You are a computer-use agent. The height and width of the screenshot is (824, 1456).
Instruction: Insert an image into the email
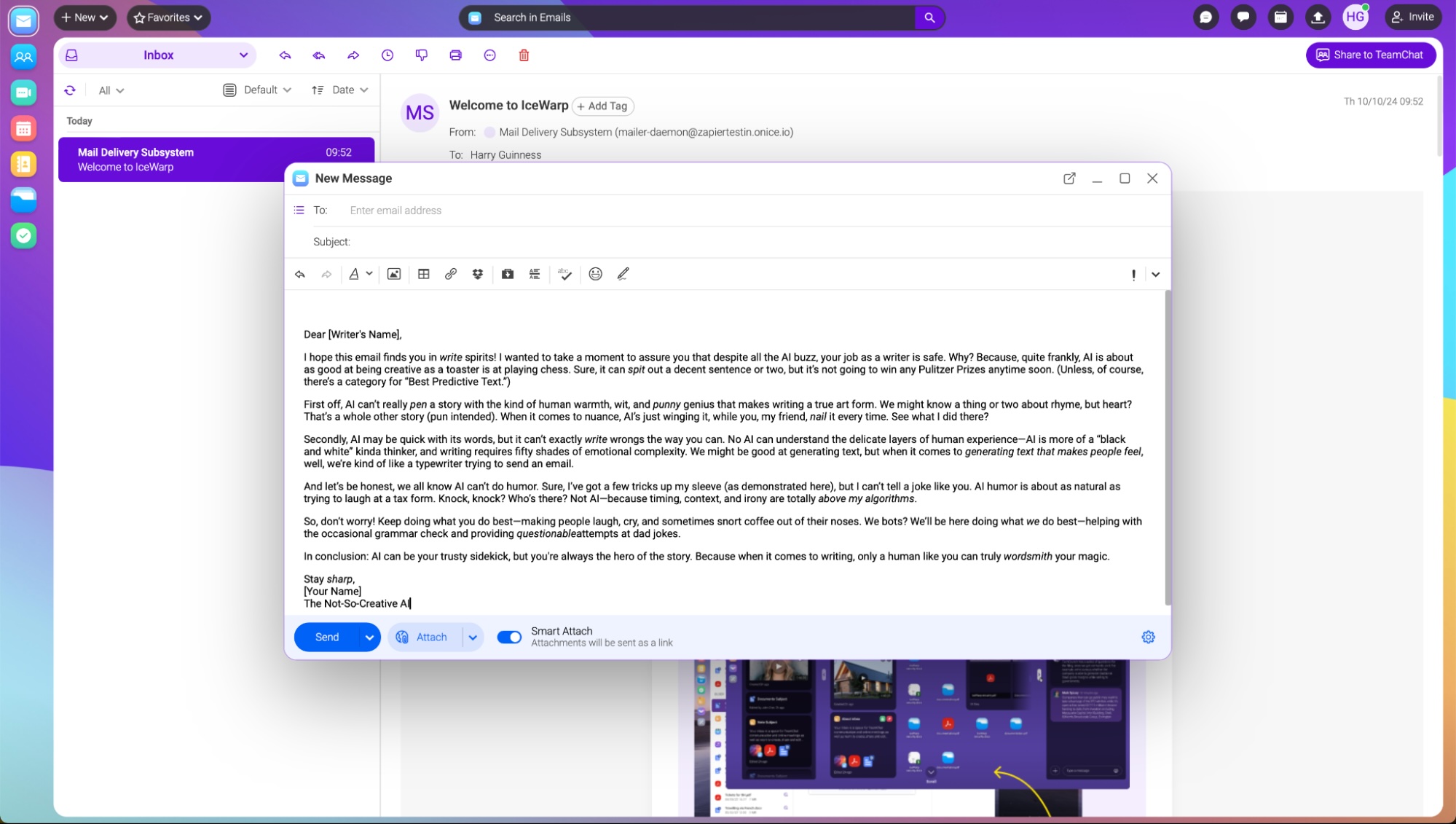pyautogui.click(x=394, y=274)
